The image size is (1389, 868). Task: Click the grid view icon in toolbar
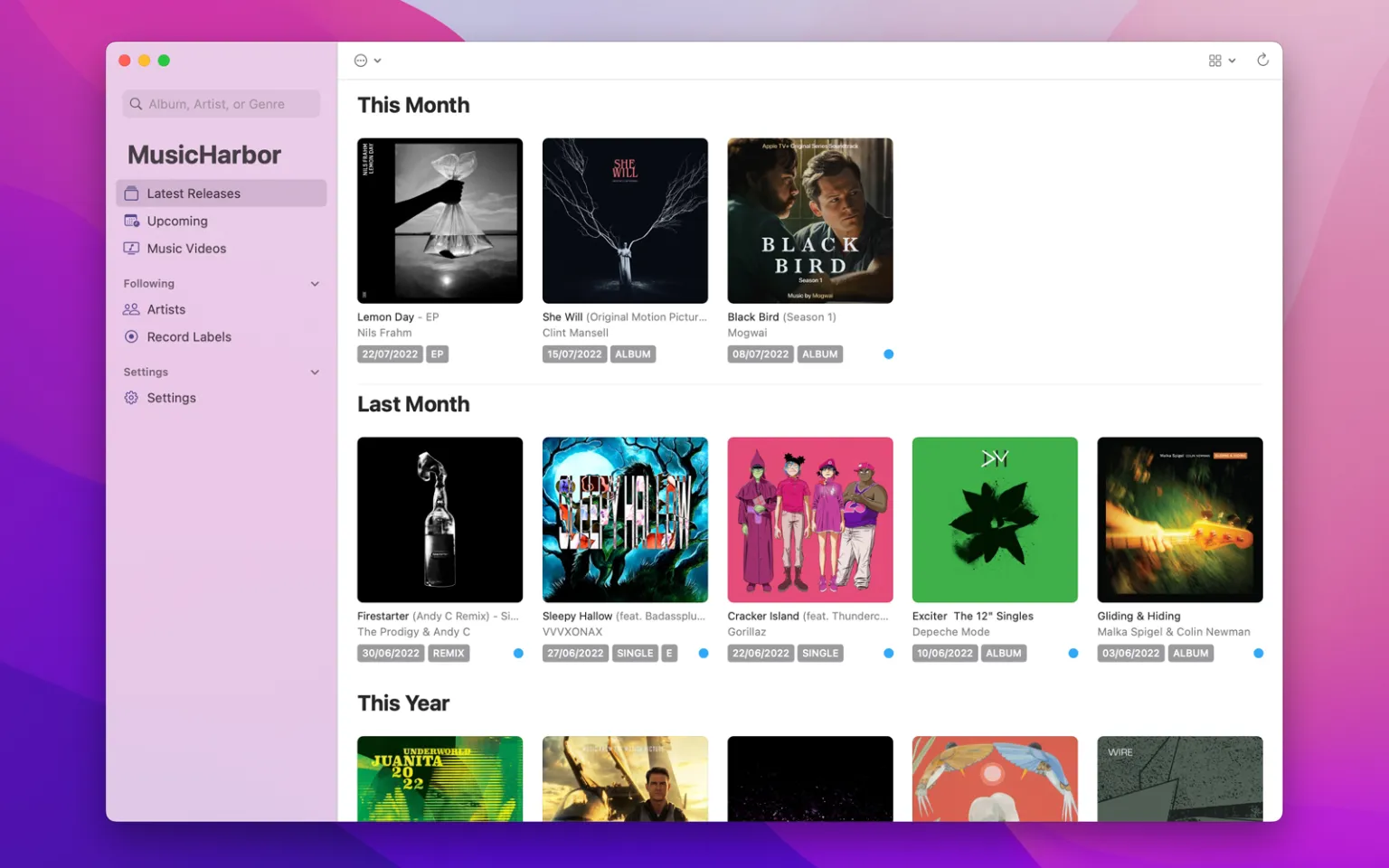(x=1214, y=60)
